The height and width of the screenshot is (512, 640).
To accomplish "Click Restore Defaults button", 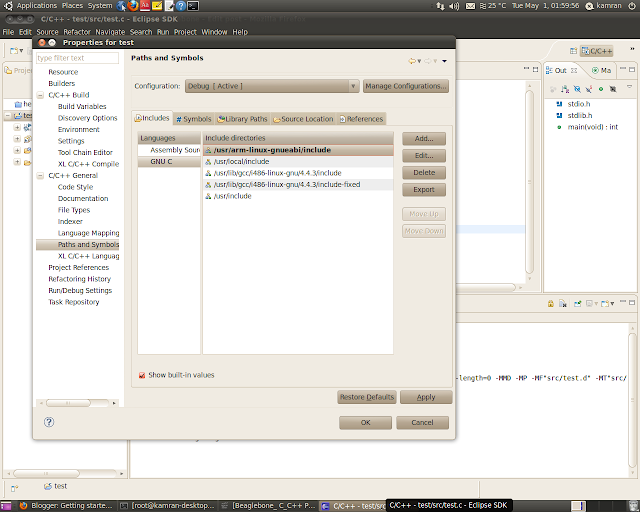I will pyautogui.click(x=367, y=397).
